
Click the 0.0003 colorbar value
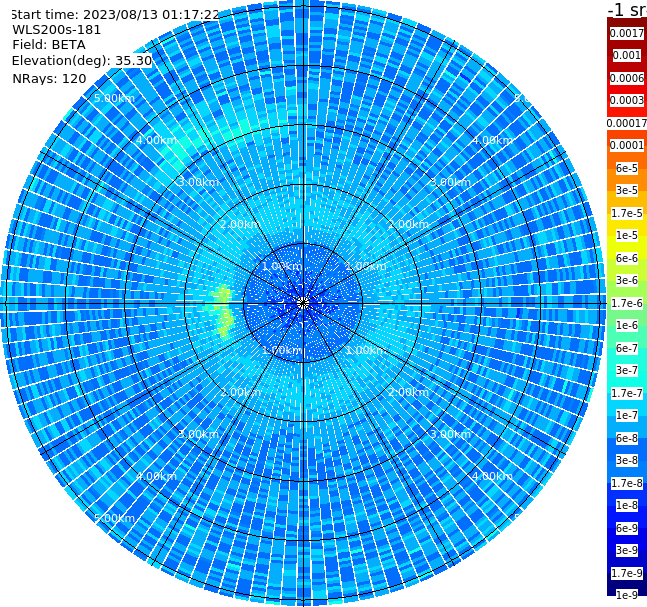pos(627,100)
